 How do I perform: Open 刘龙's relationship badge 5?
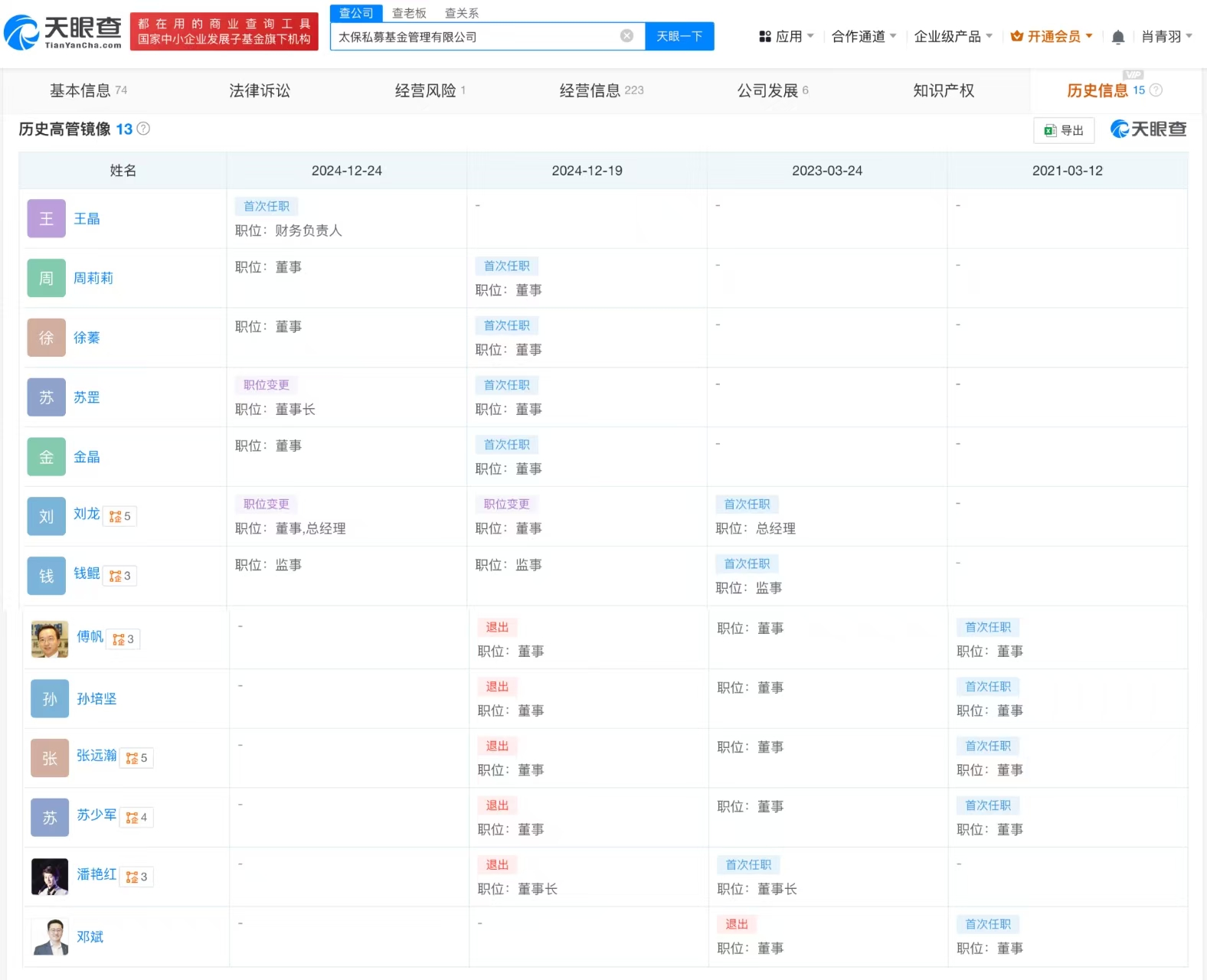pos(120,516)
